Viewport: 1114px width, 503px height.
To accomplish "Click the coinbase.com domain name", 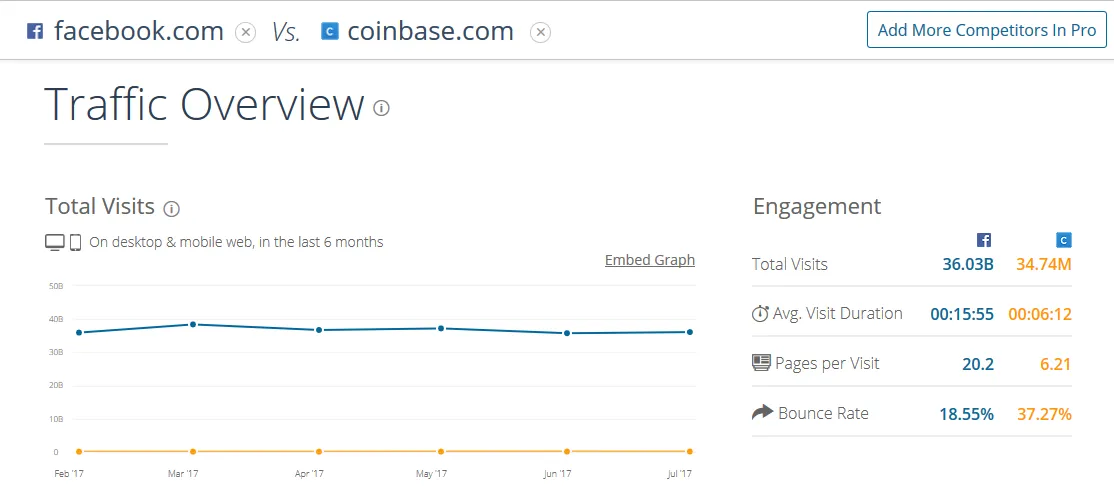I will [x=430, y=31].
